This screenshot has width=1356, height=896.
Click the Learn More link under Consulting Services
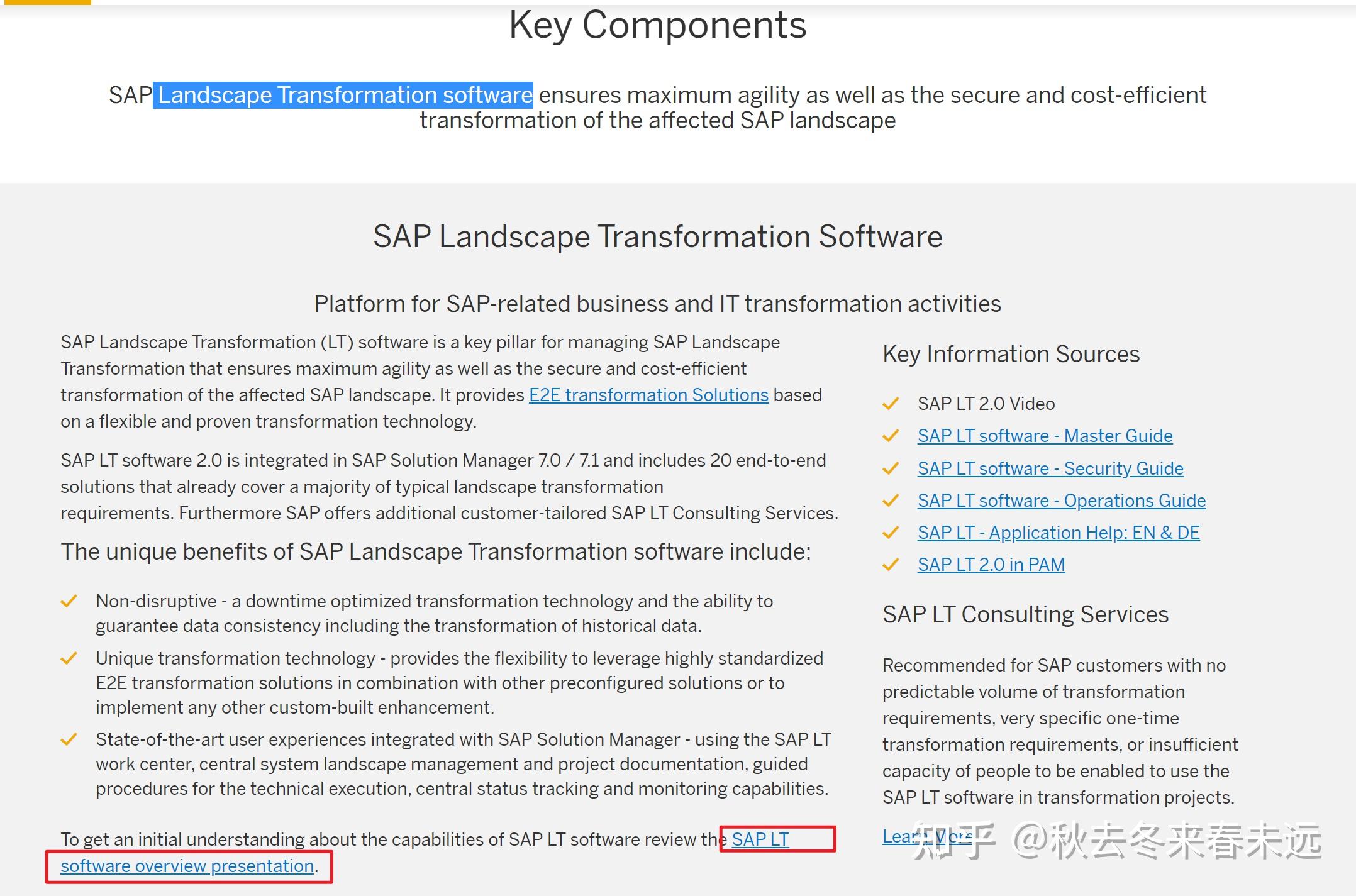click(926, 837)
